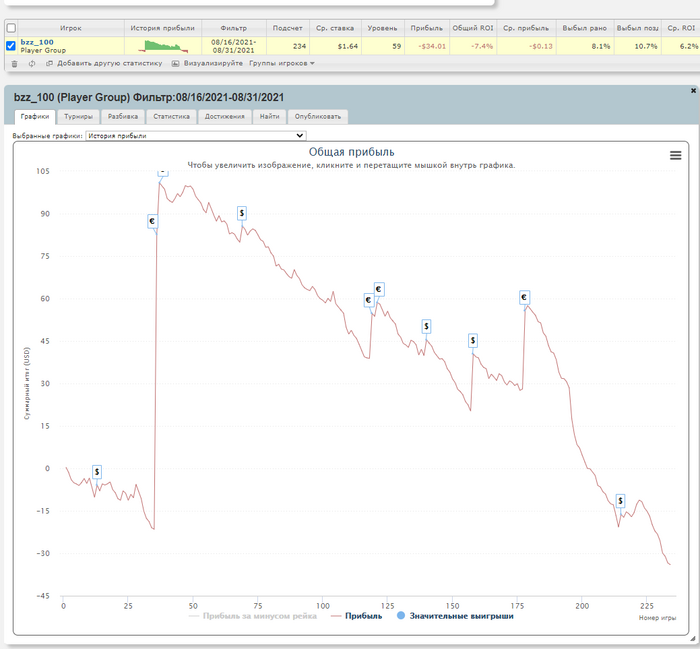Click the refresh icon beside the trash icon
Viewport: 700px width, 649px height.
[32, 64]
